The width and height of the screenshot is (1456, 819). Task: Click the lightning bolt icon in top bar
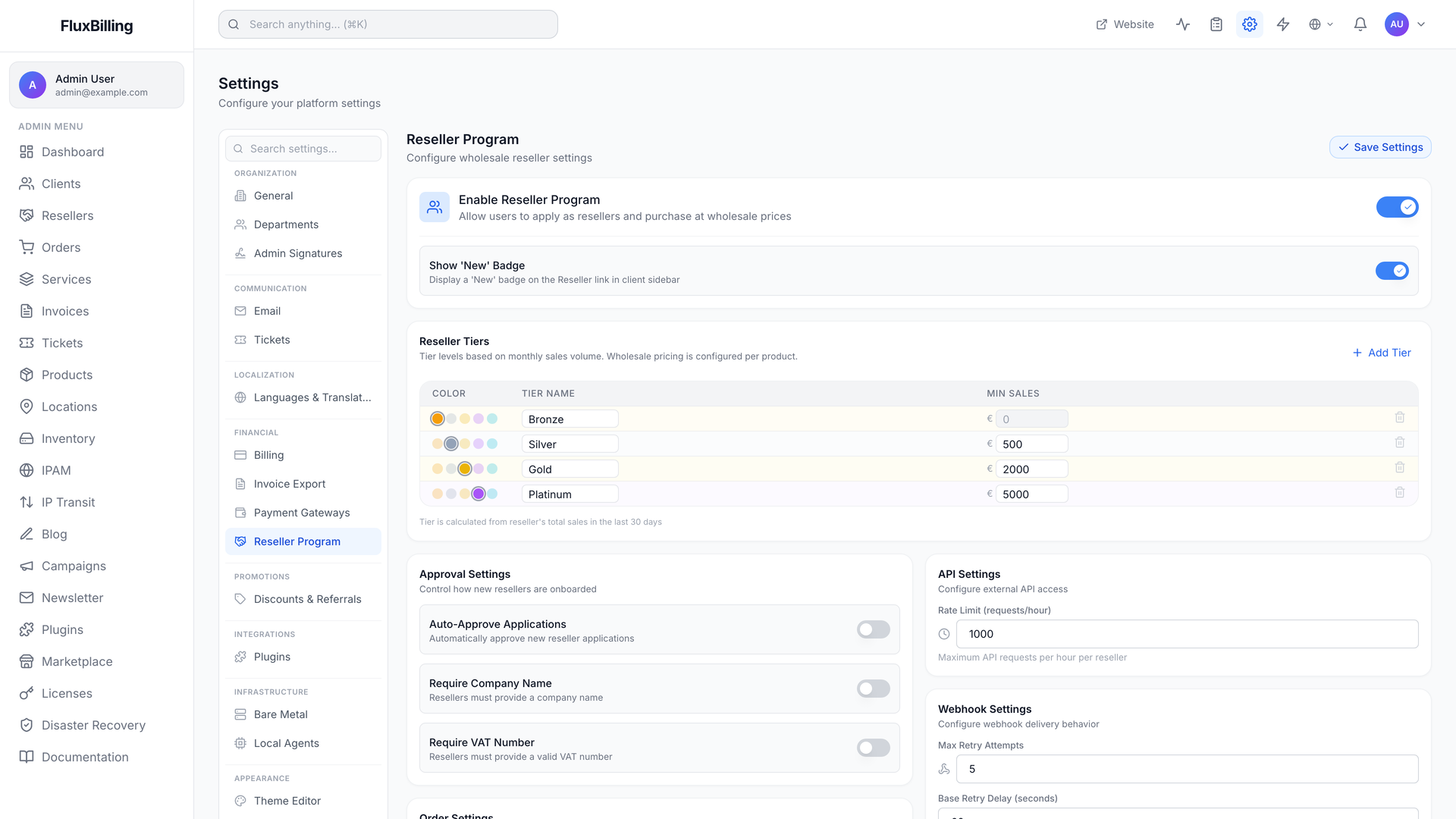coord(1283,24)
